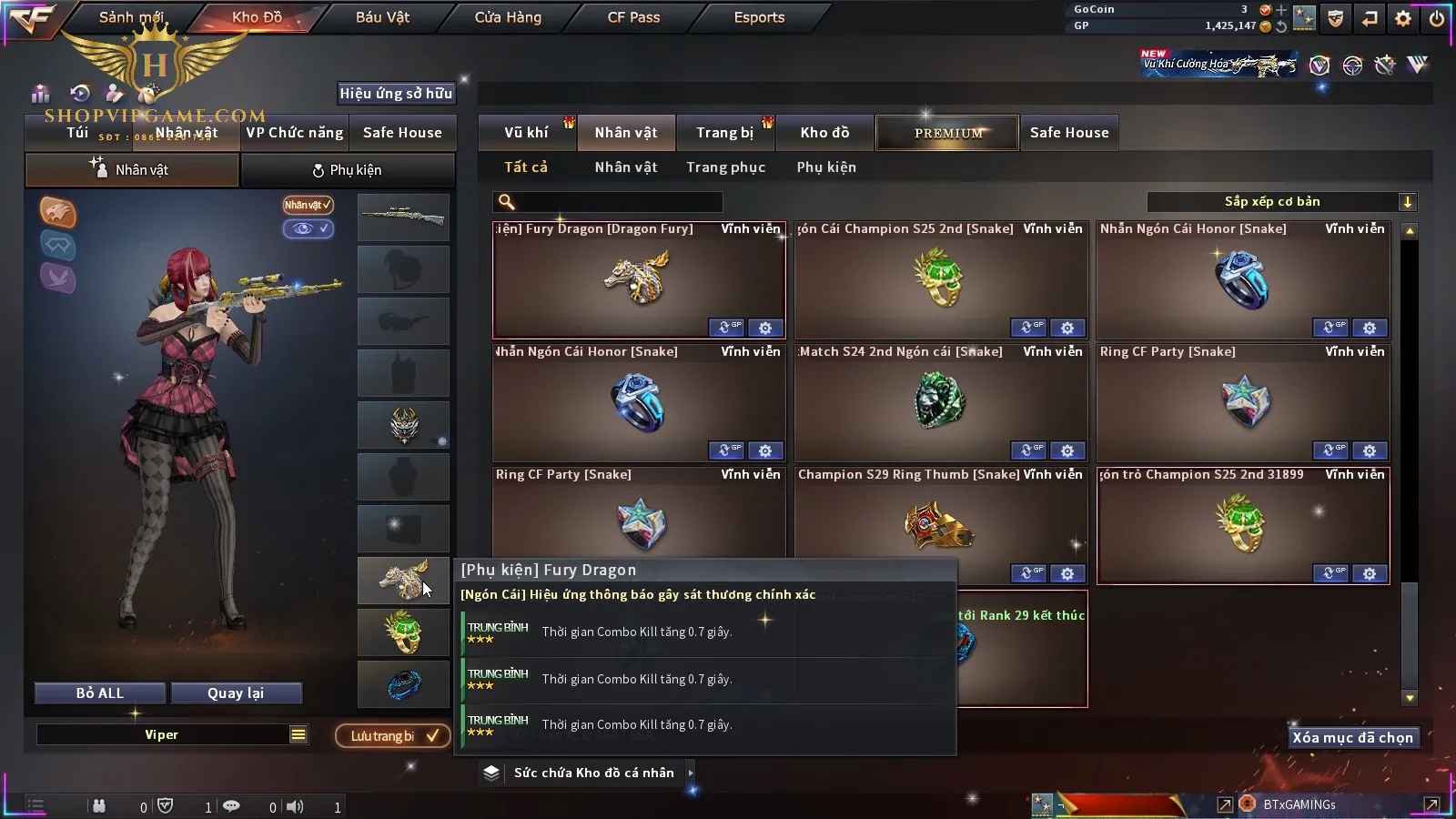The width and height of the screenshot is (1456, 819).
Task: Click the Bỏ ALL button
Action: click(x=100, y=693)
